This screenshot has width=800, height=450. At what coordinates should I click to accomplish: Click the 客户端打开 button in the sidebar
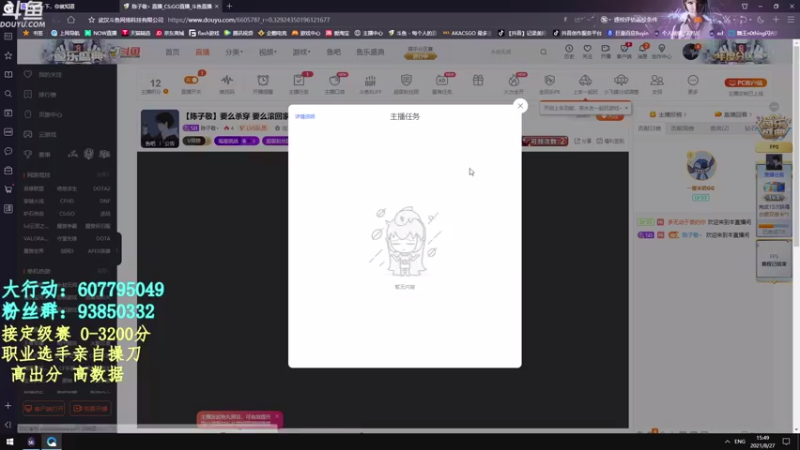click(x=44, y=409)
